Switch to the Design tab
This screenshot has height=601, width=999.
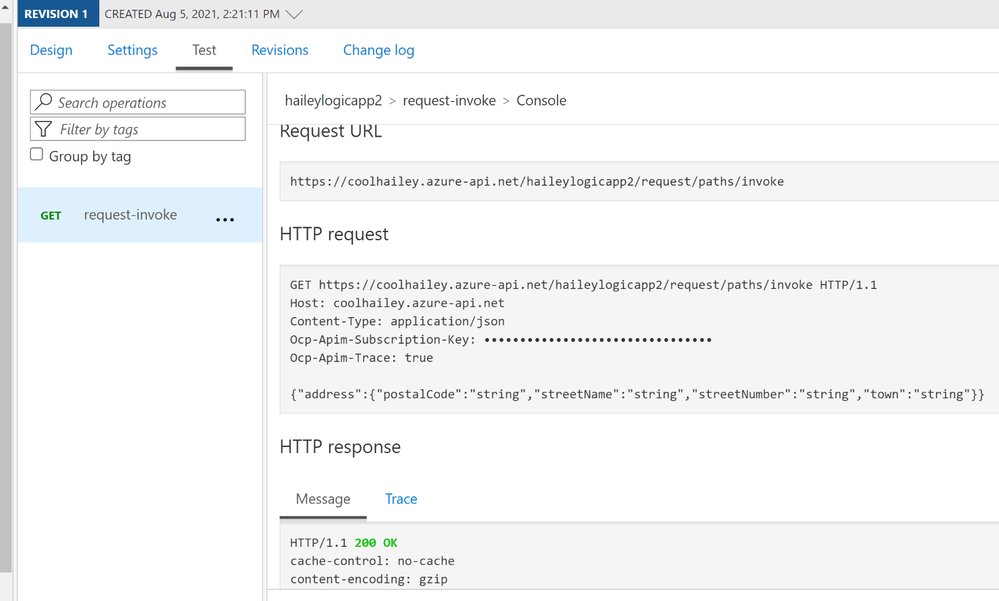51,50
